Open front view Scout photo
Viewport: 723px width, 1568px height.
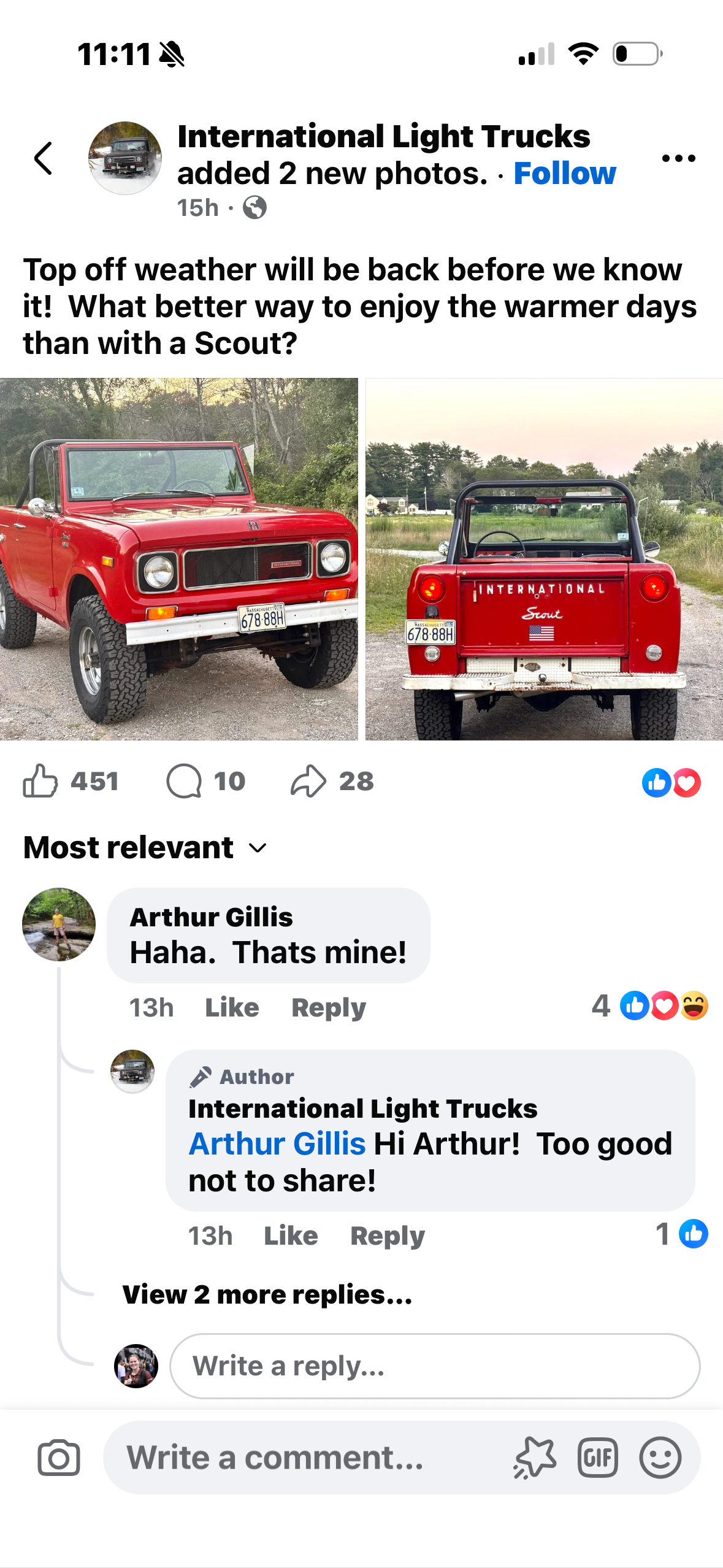[179, 559]
